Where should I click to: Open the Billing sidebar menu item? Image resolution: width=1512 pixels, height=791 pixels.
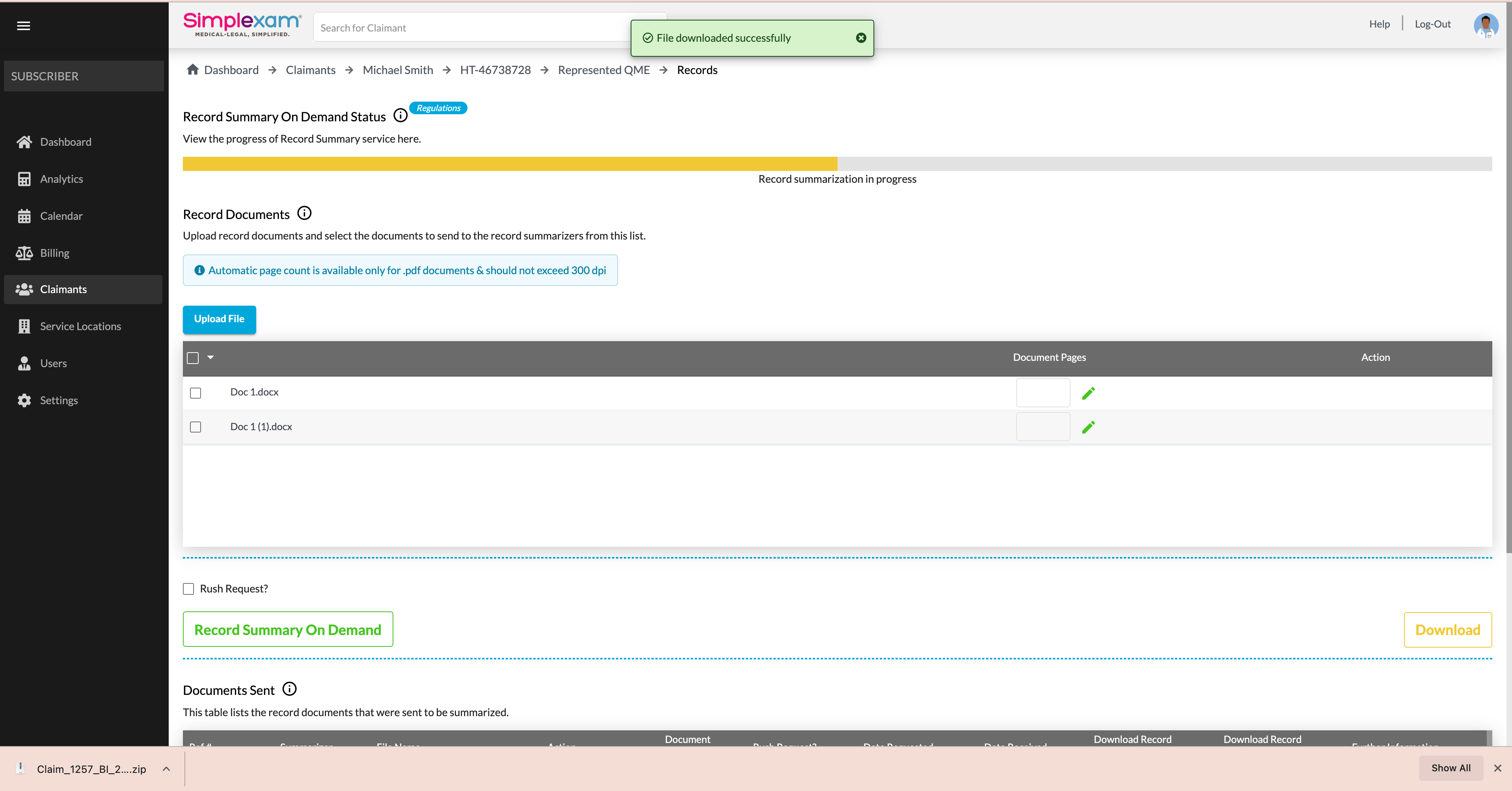pyautogui.click(x=54, y=253)
